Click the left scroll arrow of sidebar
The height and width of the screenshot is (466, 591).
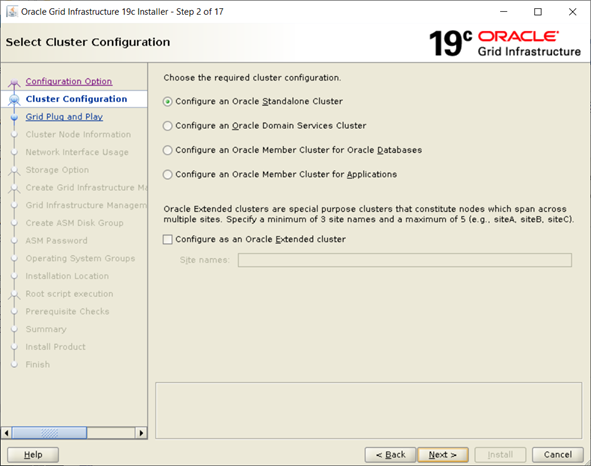pos(6,433)
